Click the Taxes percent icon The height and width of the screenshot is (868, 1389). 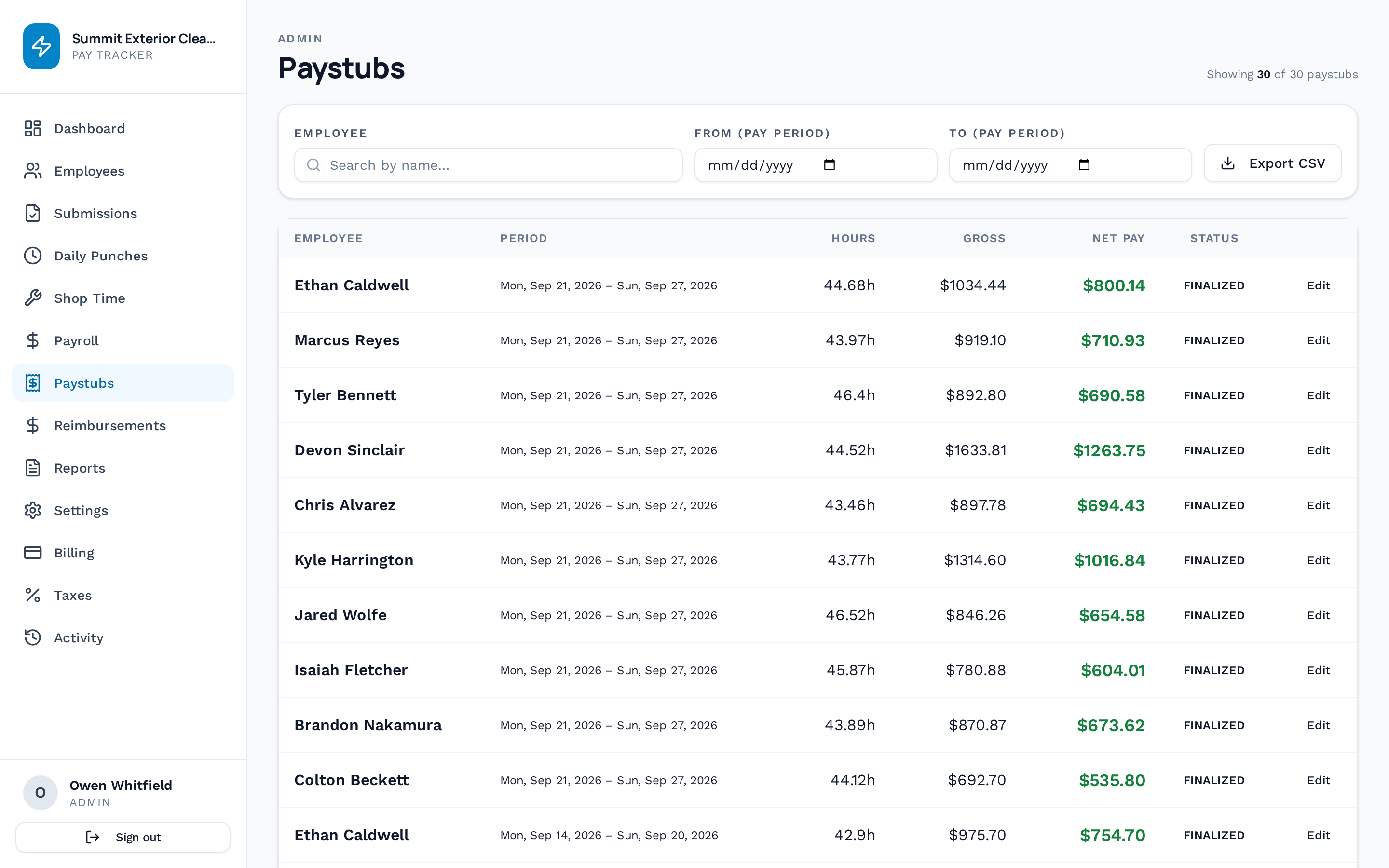point(33,596)
